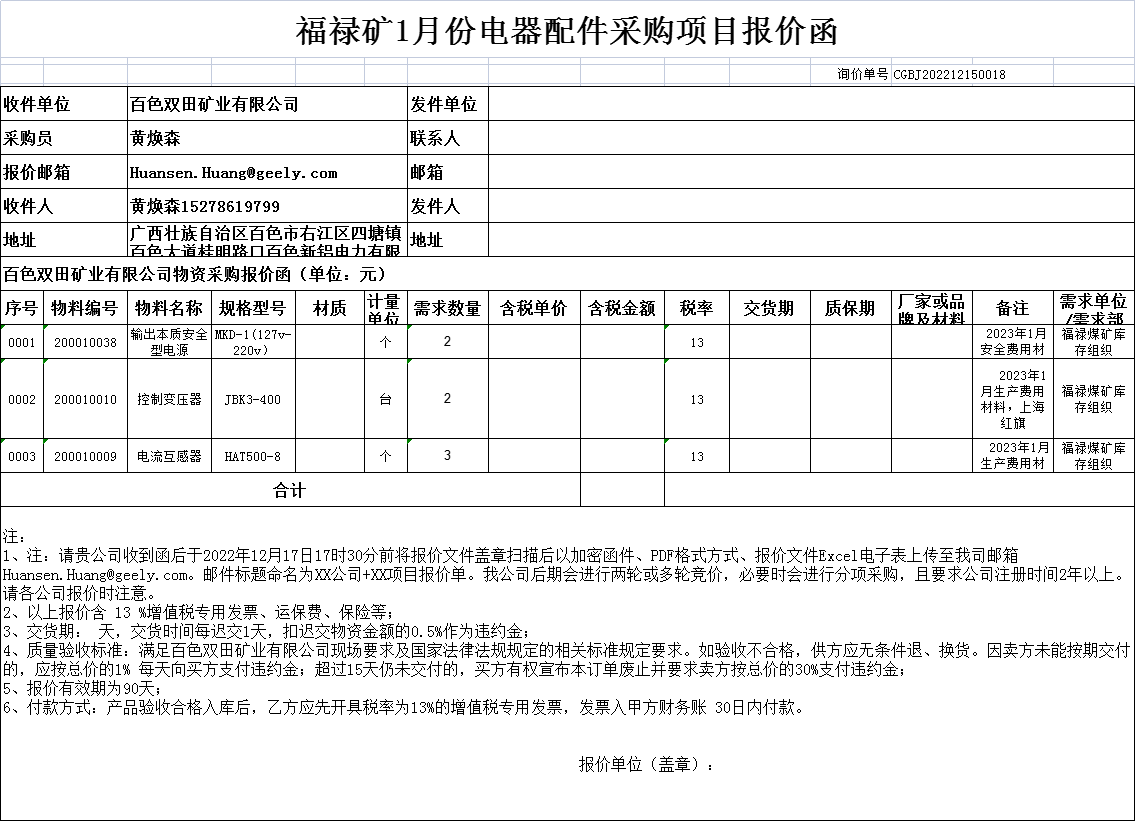Click item name '控制变压器'
Image resolution: width=1135 pixels, height=821 pixels.
point(169,400)
